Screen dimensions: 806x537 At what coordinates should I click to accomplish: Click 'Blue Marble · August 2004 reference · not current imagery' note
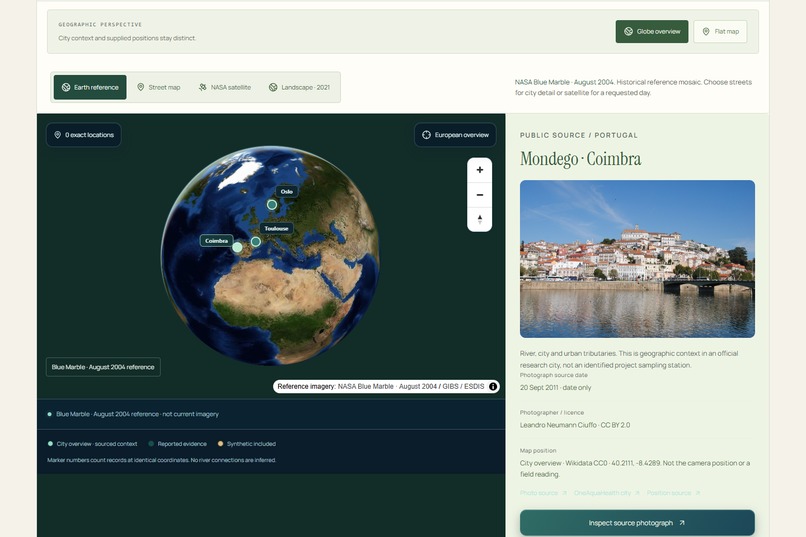point(137,414)
